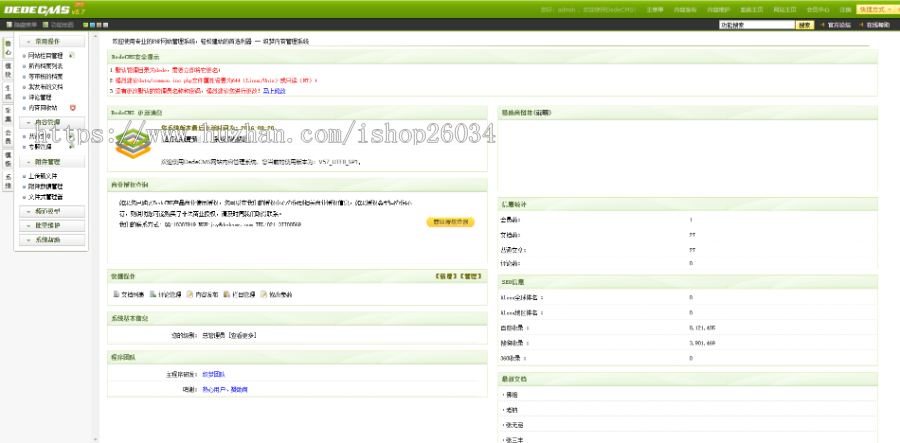The image size is (900, 443).
Task: Select the 核心 vertical sidebar tab
Action: pos(7,48)
